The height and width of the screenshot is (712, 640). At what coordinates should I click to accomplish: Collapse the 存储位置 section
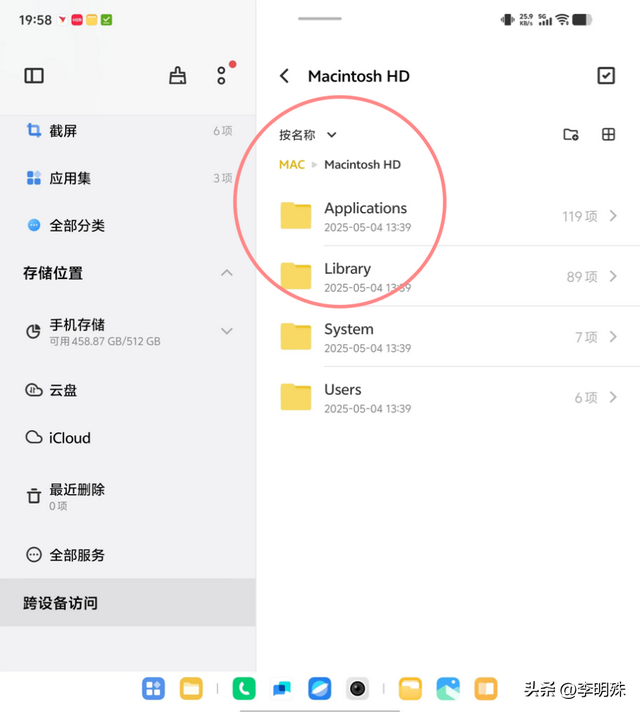point(227,273)
